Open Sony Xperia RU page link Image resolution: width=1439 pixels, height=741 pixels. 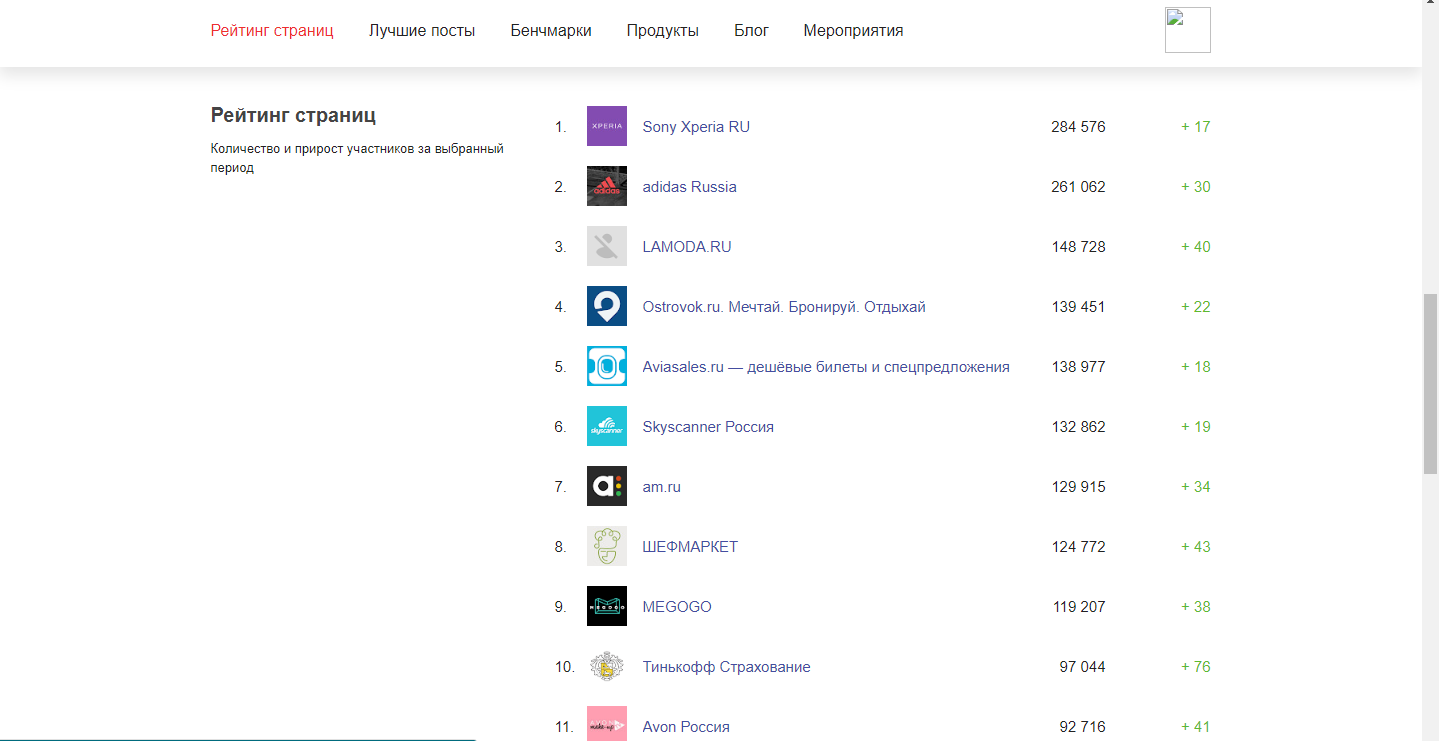pos(696,127)
